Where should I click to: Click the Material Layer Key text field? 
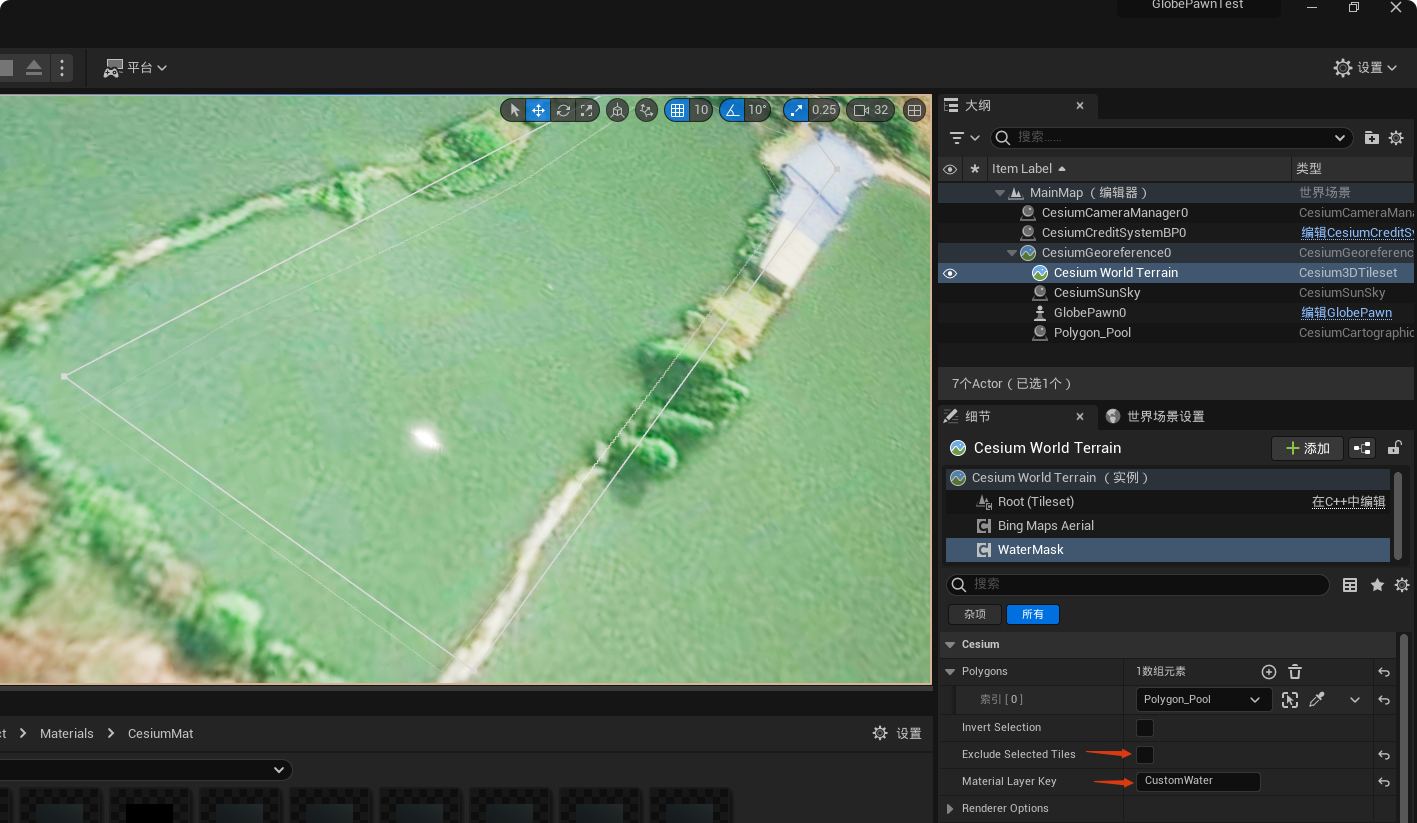1197,781
